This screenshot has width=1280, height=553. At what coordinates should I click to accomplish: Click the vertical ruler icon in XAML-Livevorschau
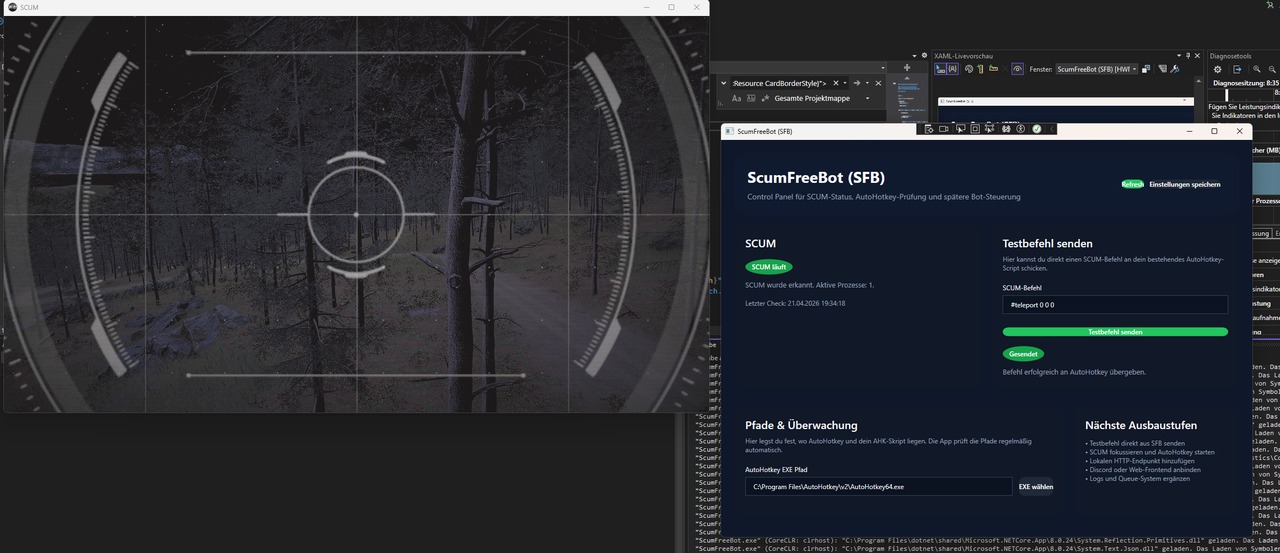[x=980, y=69]
